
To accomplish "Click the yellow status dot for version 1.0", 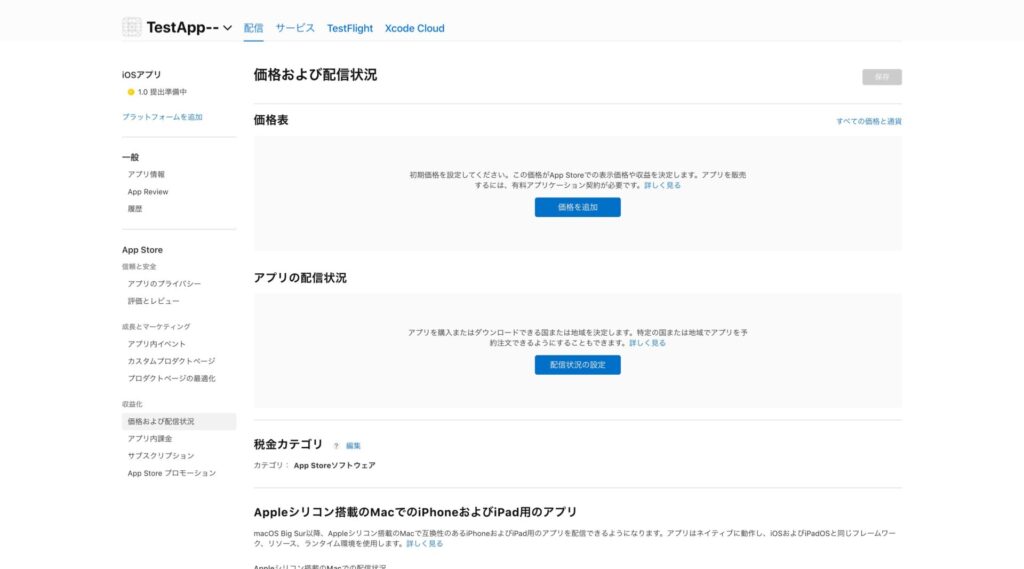I will pos(131,92).
